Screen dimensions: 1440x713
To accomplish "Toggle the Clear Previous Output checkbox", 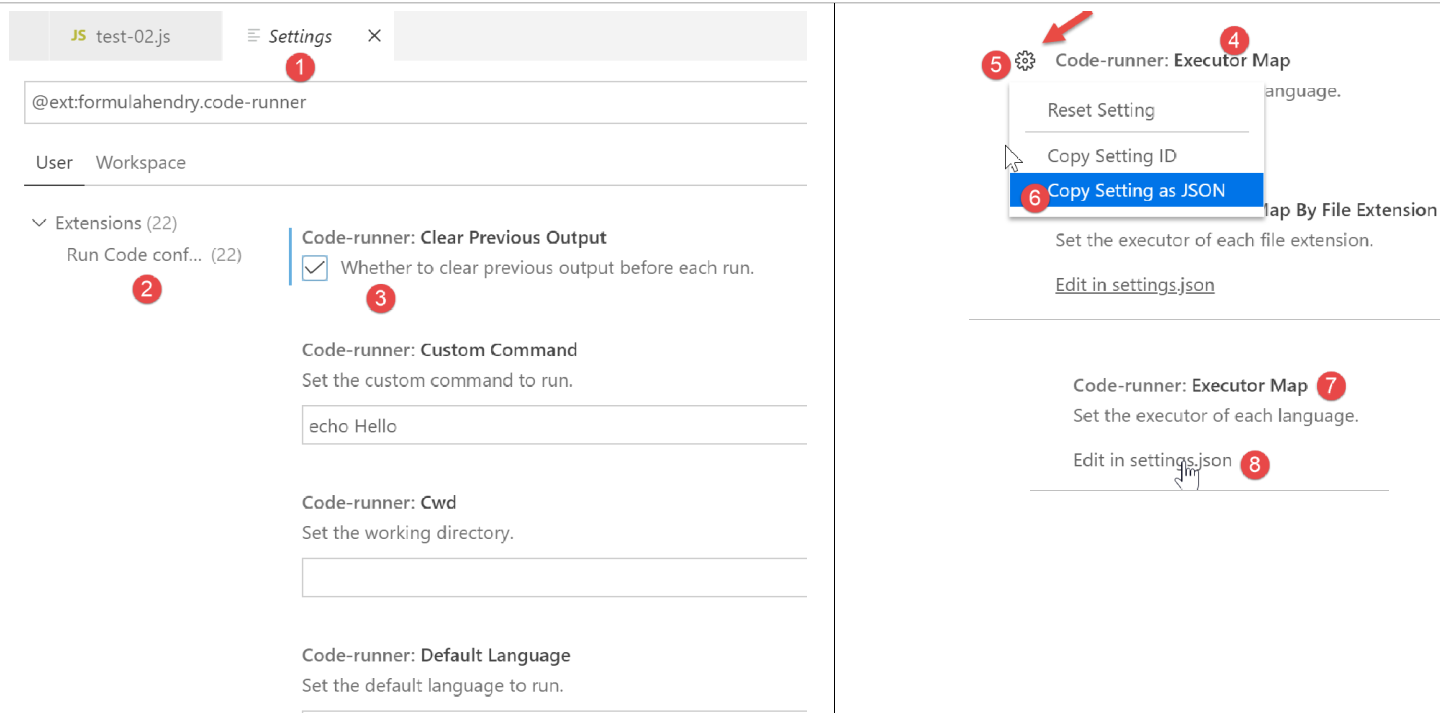I will point(315,268).
